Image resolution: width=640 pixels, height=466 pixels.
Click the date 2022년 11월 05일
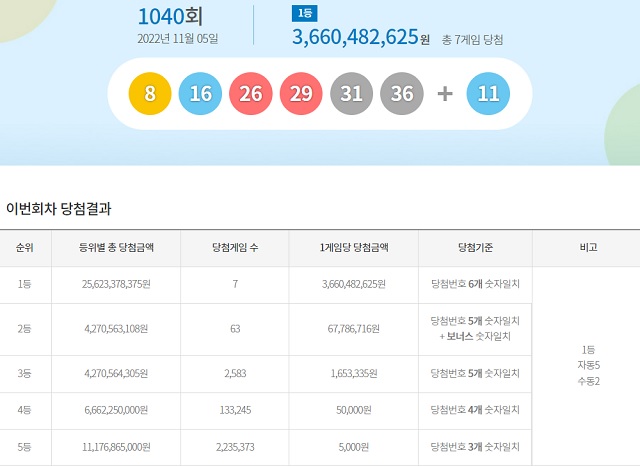pyautogui.click(x=178, y=39)
